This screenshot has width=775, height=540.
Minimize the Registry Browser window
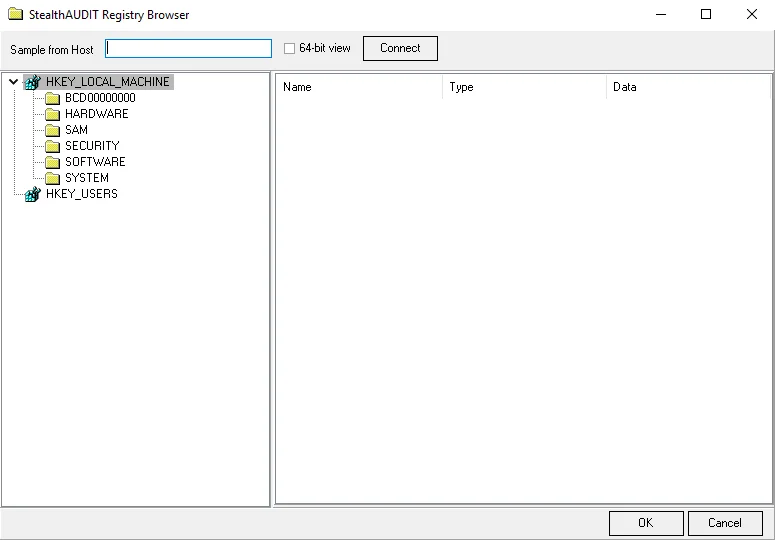coord(661,14)
